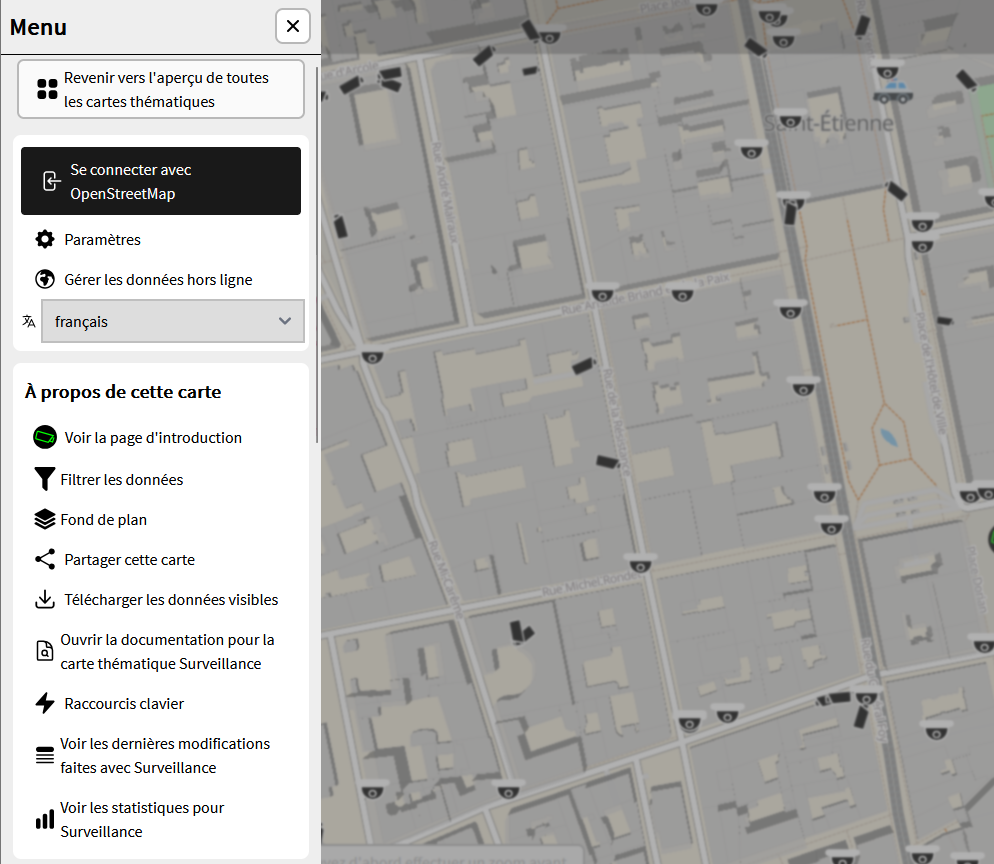
Task: Click the offline data globe icon
Action: (x=45, y=280)
